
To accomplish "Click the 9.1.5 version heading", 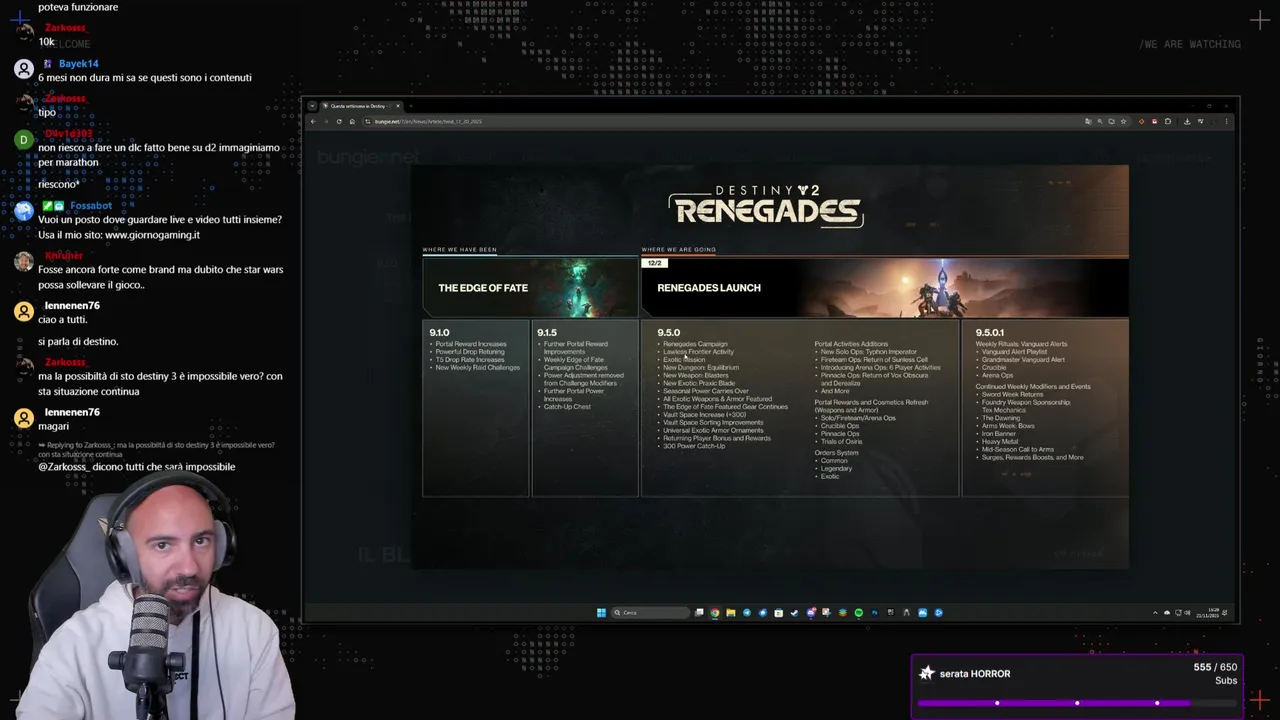I will 546,332.
